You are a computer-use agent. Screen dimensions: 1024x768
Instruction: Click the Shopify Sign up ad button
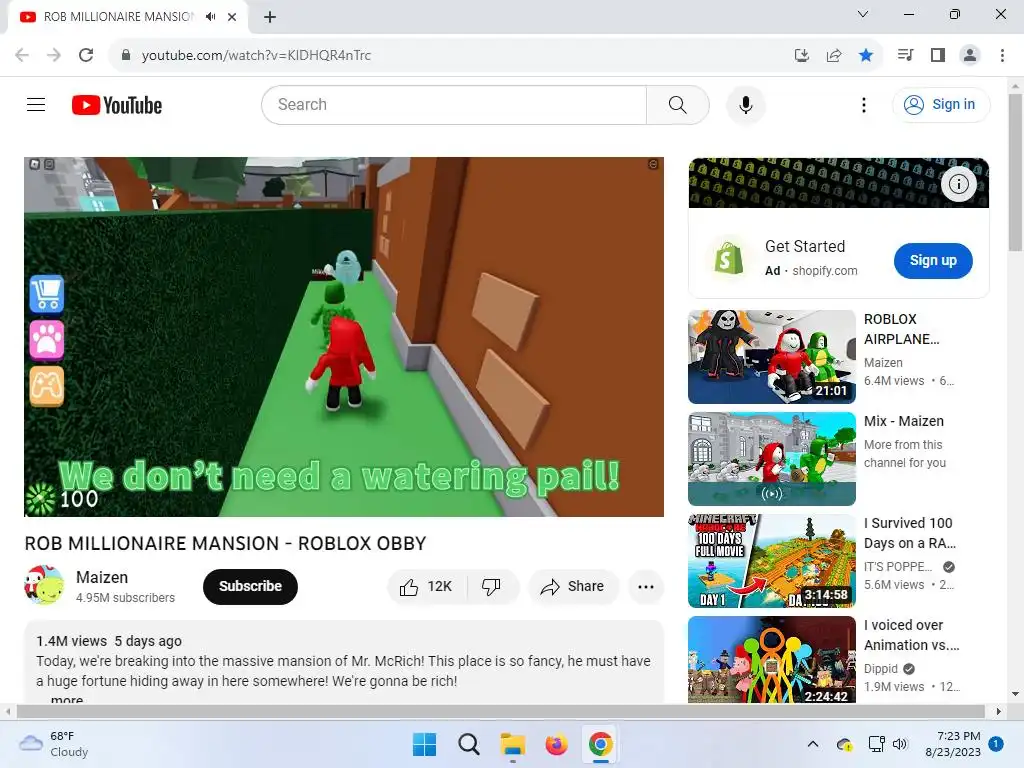tap(933, 261)
